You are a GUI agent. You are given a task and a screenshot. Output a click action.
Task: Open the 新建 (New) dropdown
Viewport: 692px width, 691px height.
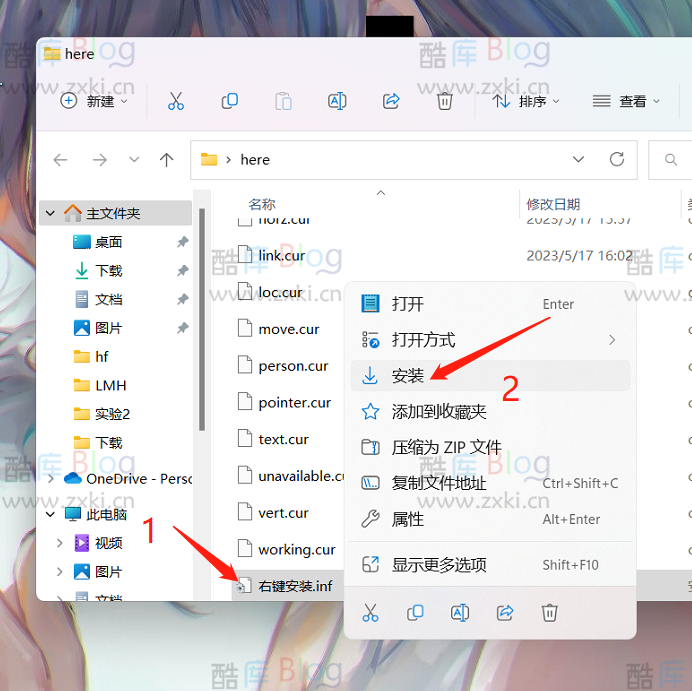[x=95, y=101]
